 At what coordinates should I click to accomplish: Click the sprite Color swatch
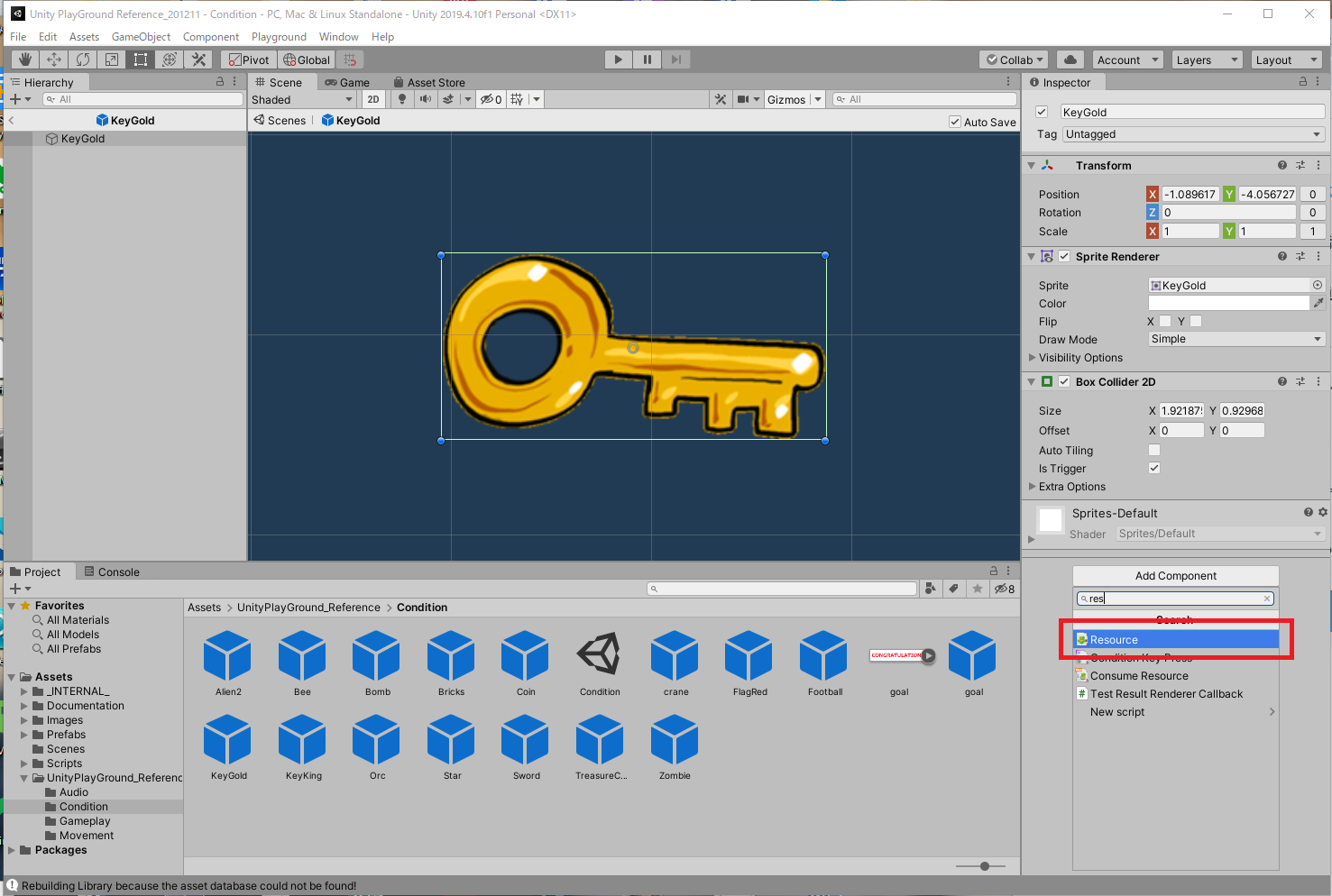(1228, 304)
